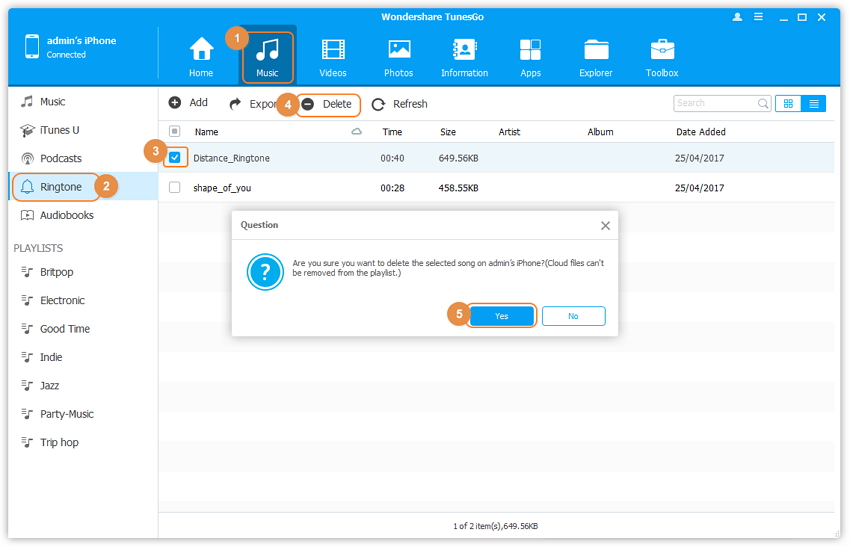Image resolution: width=850 pixels, height=547 pixels.
Task: Close the Question dialog
Action: point(605,226)
